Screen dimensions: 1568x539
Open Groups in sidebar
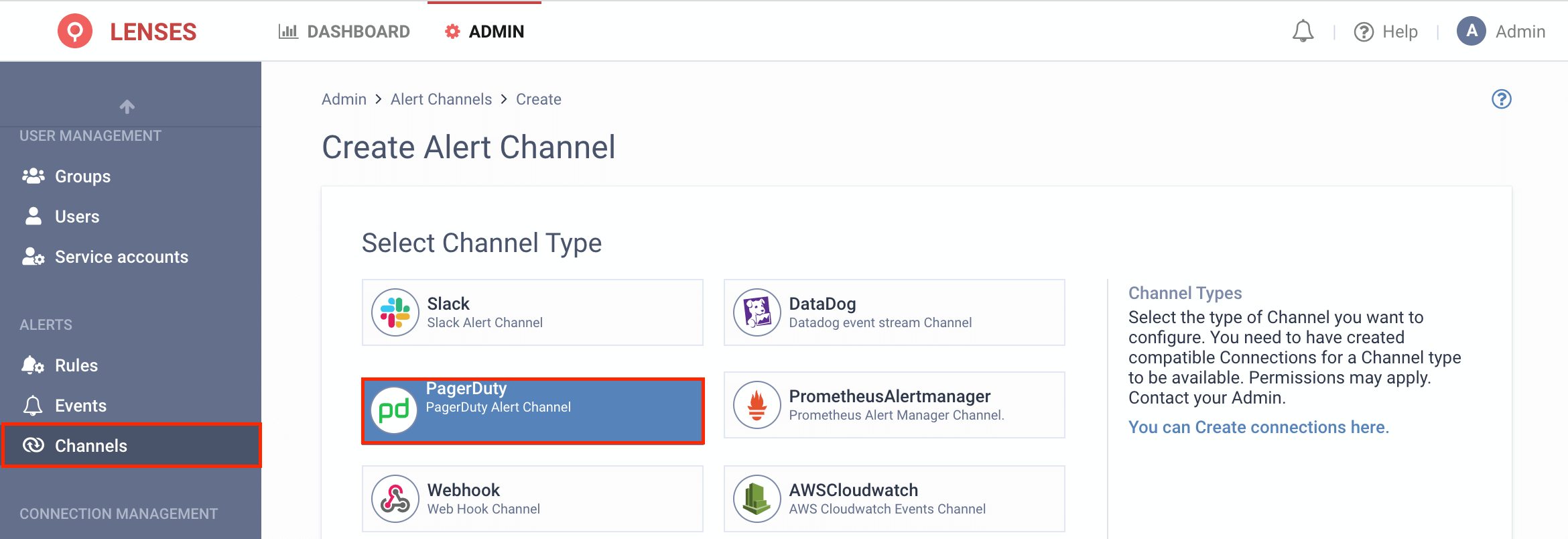click(x=131, y=176)
